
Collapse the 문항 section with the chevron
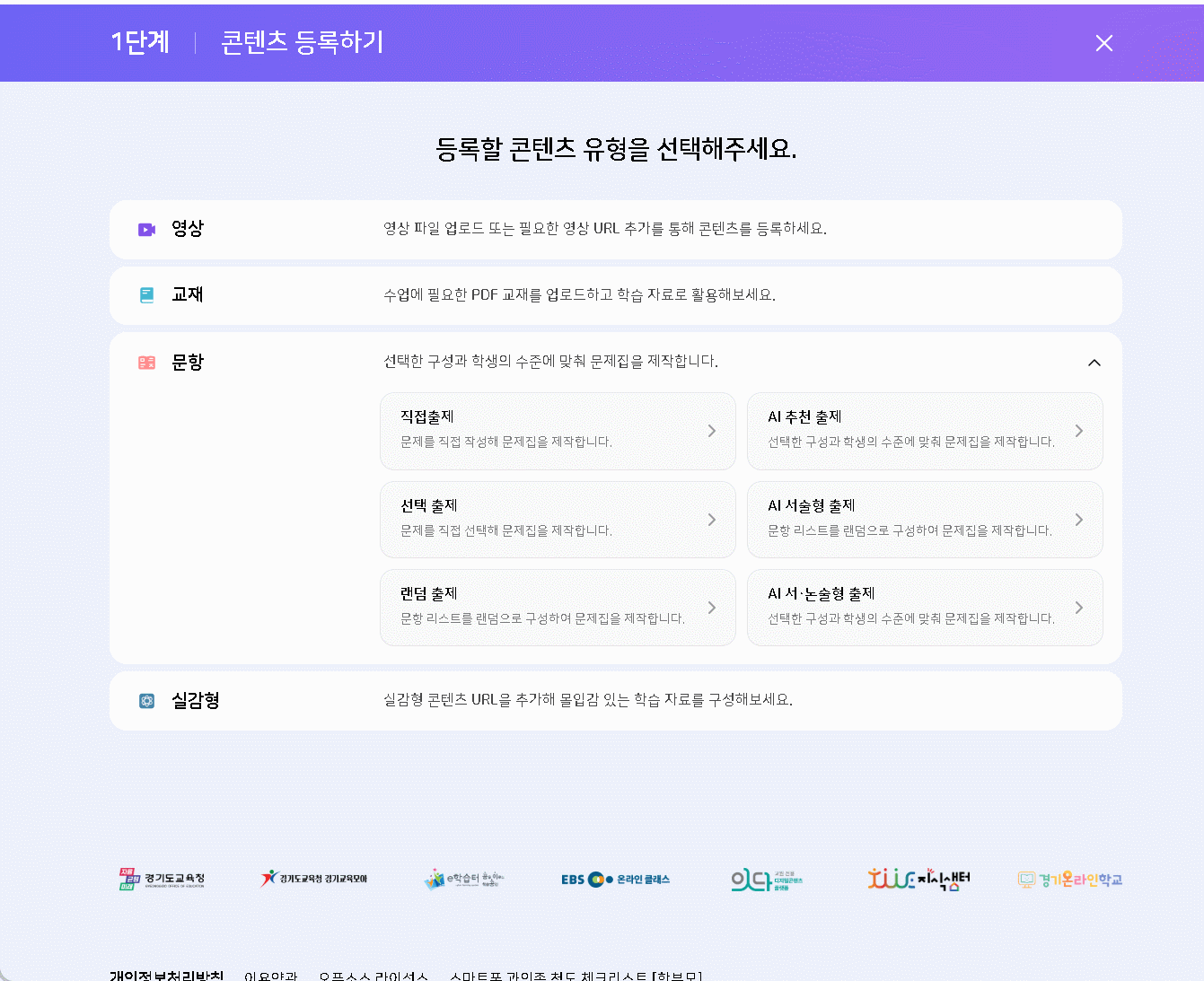click(x=1094, y=363)
